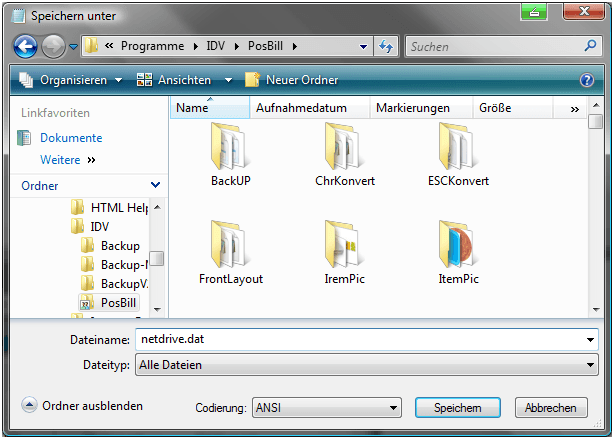Click the magnifier search icon

coord(590,46)
